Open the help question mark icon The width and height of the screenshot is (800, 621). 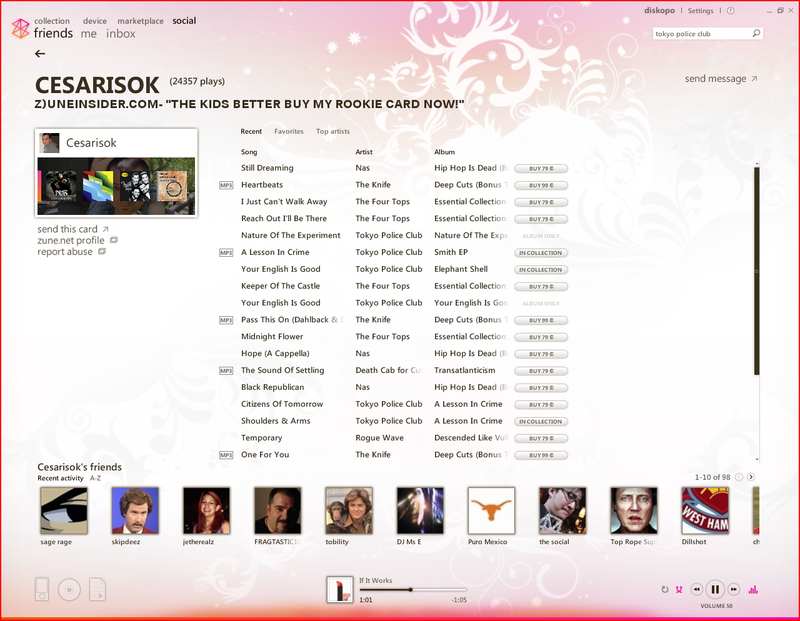[731, 11]
